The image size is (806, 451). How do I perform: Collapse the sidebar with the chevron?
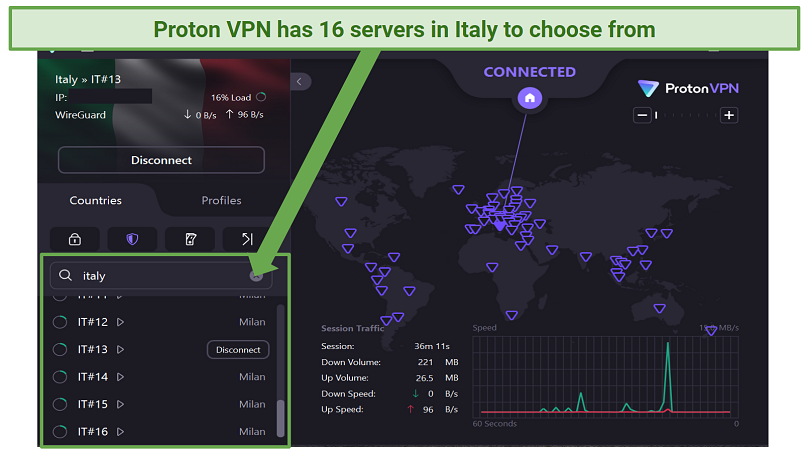click(x=300, y=81)
